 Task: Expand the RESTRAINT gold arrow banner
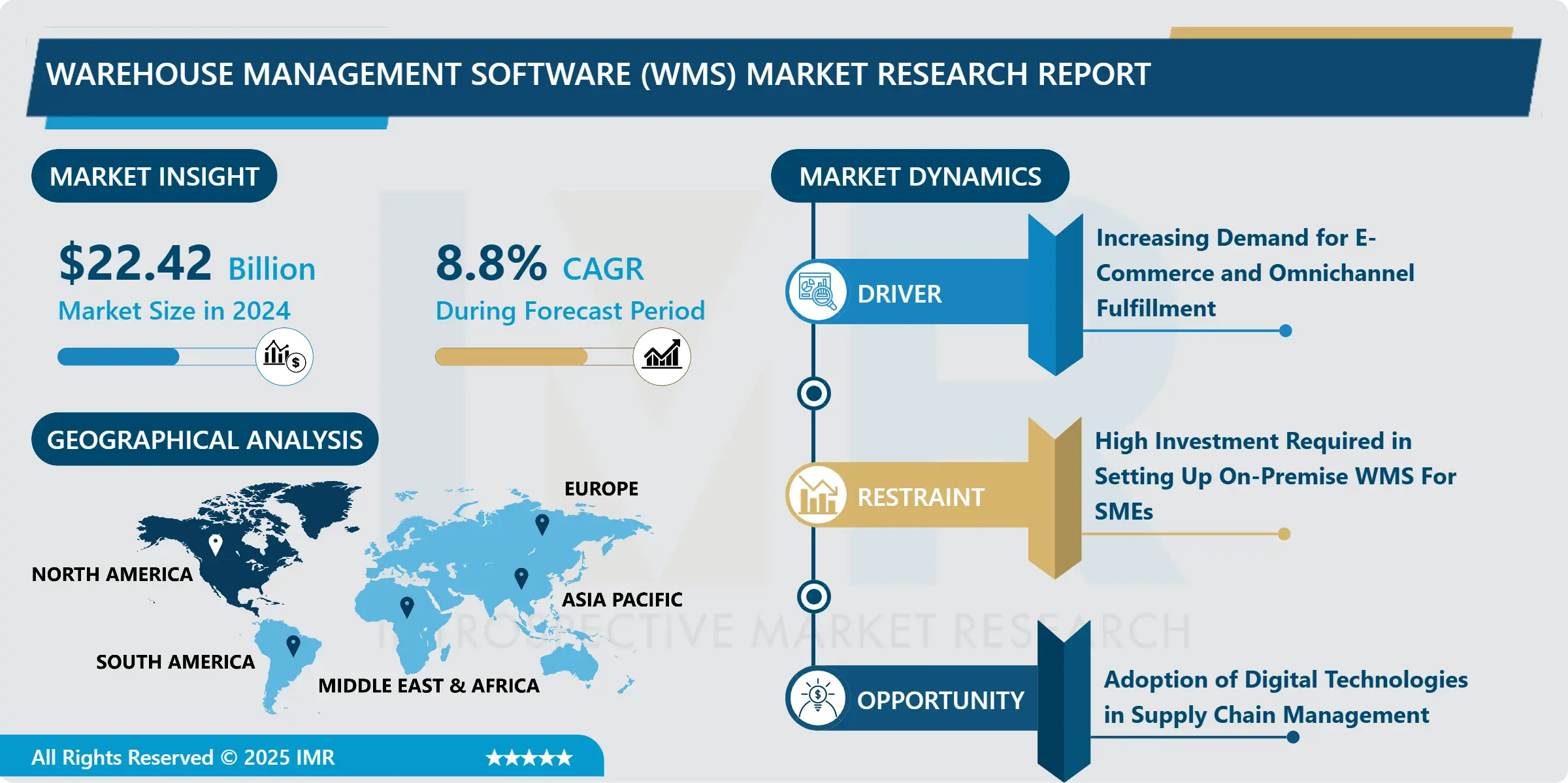pos(1056,497)
